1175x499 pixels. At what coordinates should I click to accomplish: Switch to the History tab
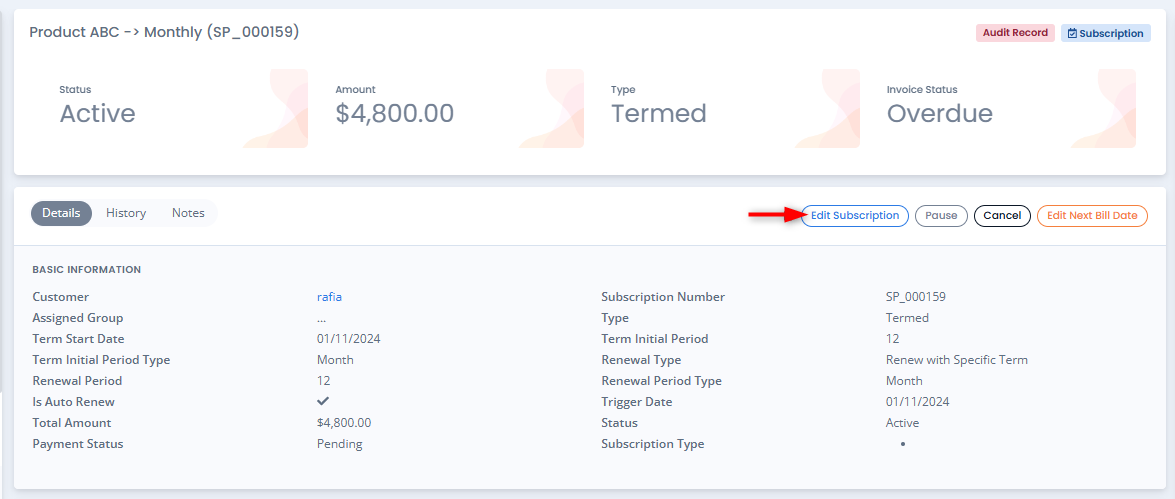[x=126, y=213]
